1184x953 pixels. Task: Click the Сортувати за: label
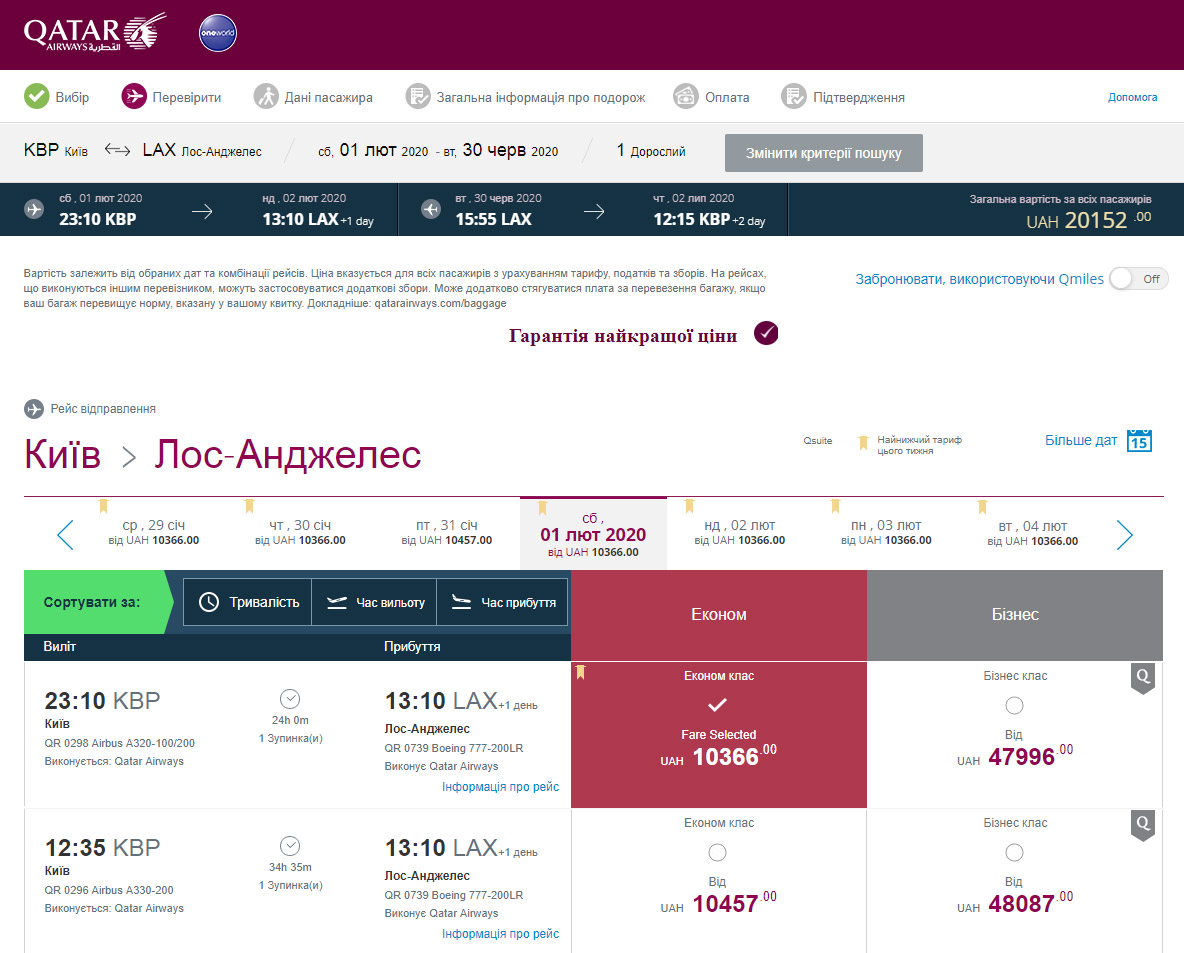(x=91, y=602)
